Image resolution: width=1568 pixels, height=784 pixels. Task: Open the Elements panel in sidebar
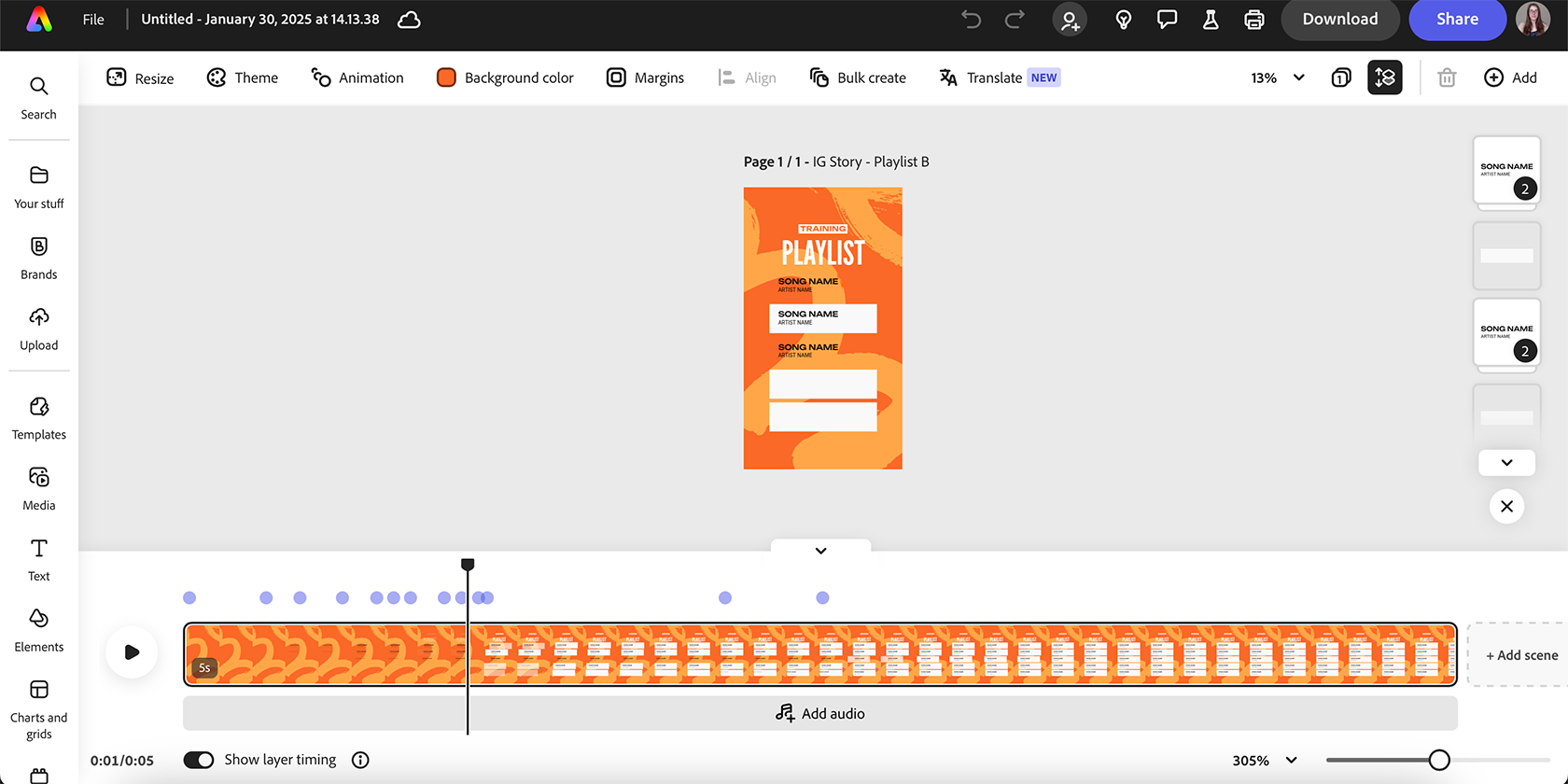click(38, 630)
